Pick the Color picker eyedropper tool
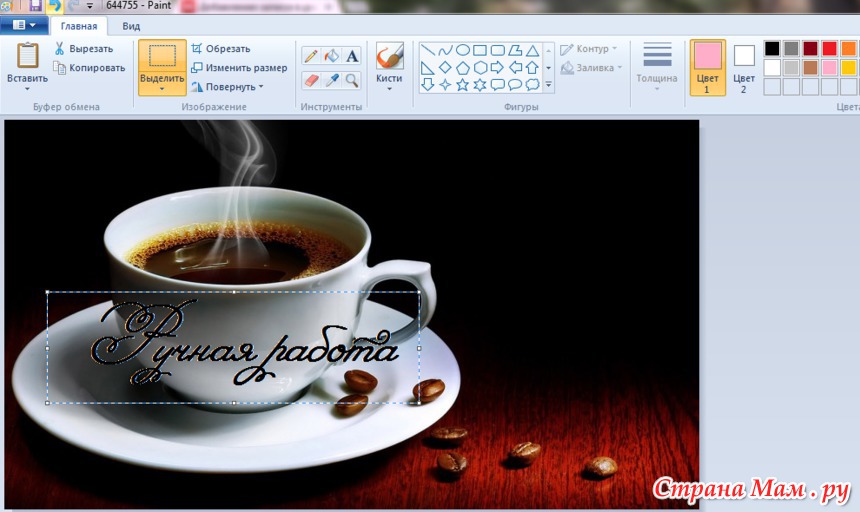 [331, 80]
